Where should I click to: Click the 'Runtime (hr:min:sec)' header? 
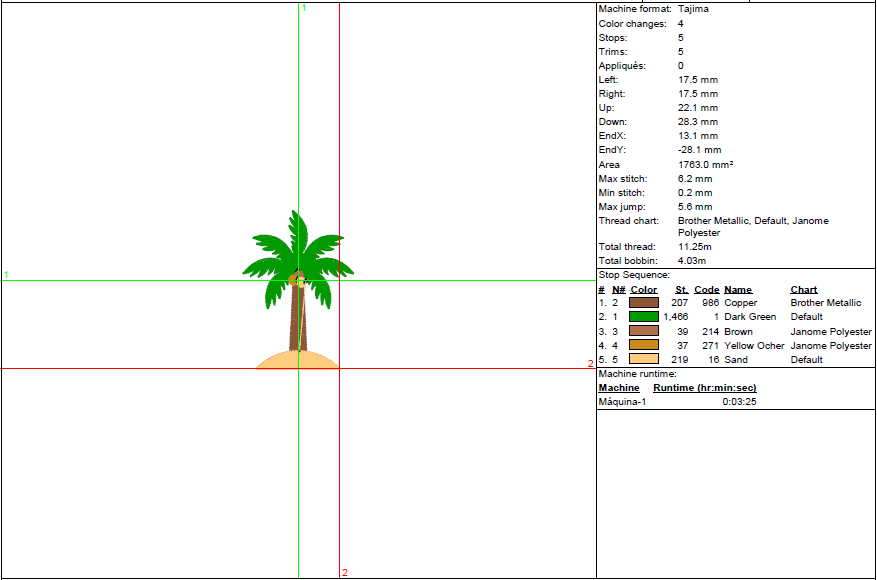(x=704, y=388)
